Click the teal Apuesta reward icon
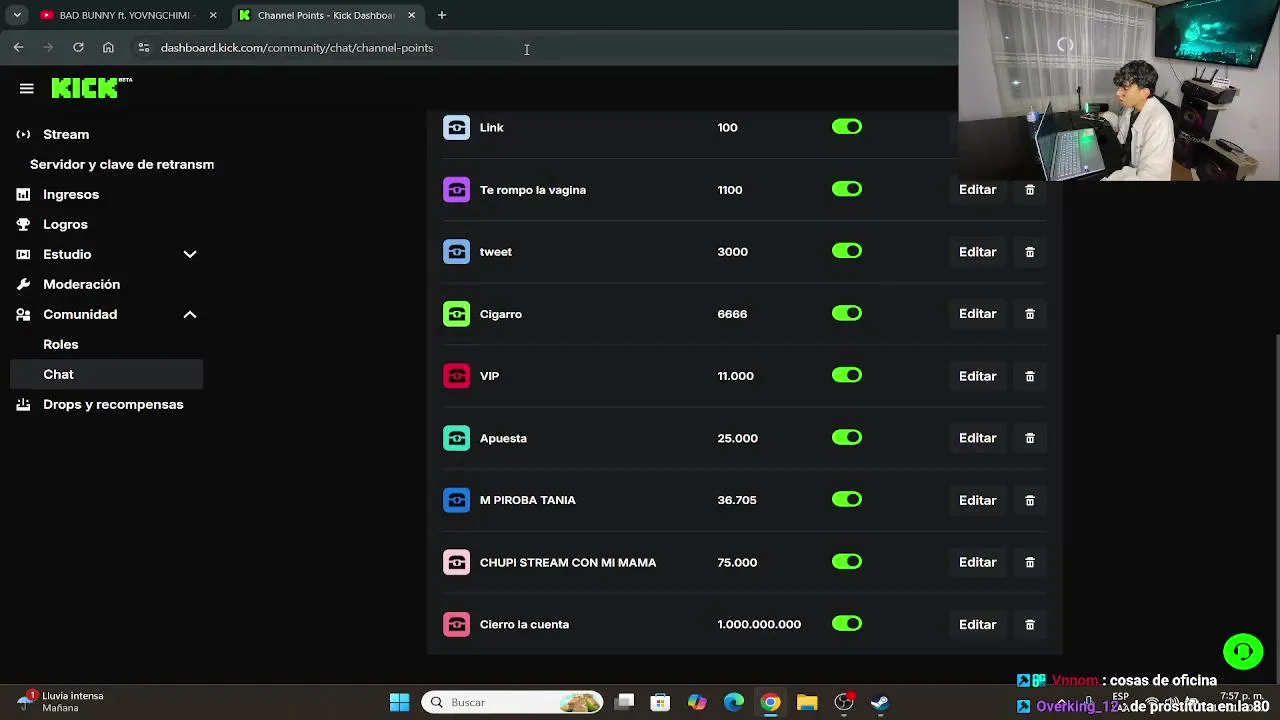 (x=456, y=438)
